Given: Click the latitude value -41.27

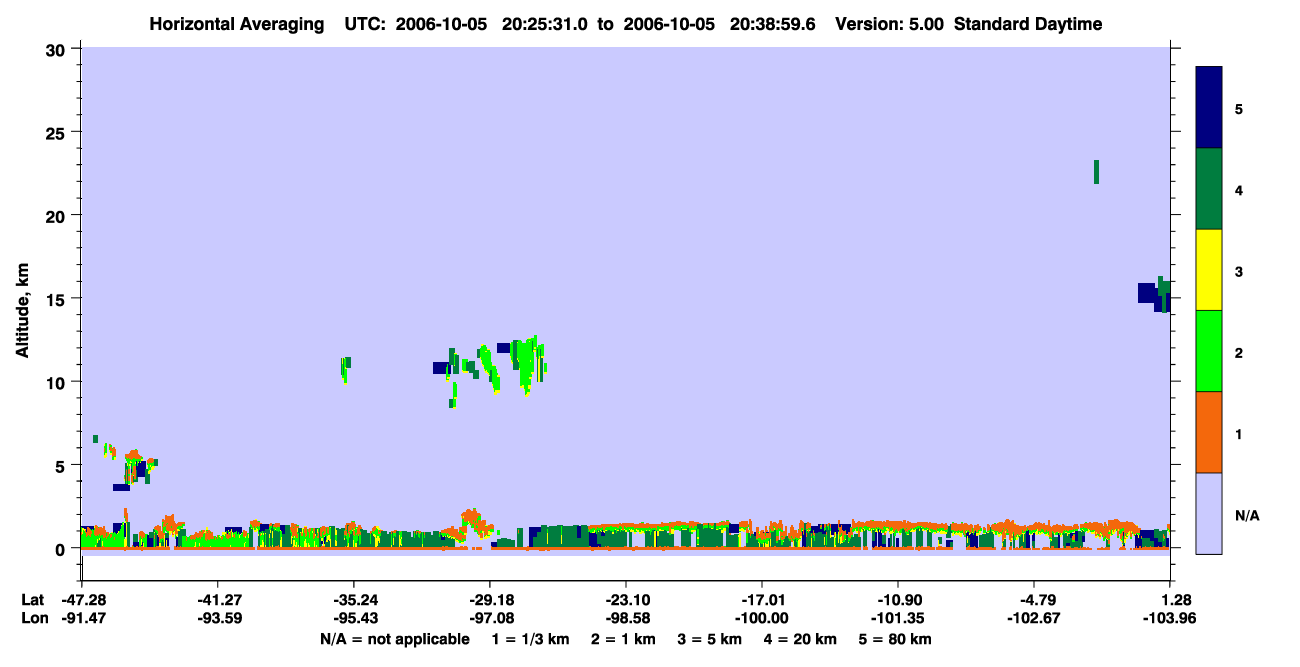Looking at the screenshot, I should pyautogui.click(x=217, y=600).
